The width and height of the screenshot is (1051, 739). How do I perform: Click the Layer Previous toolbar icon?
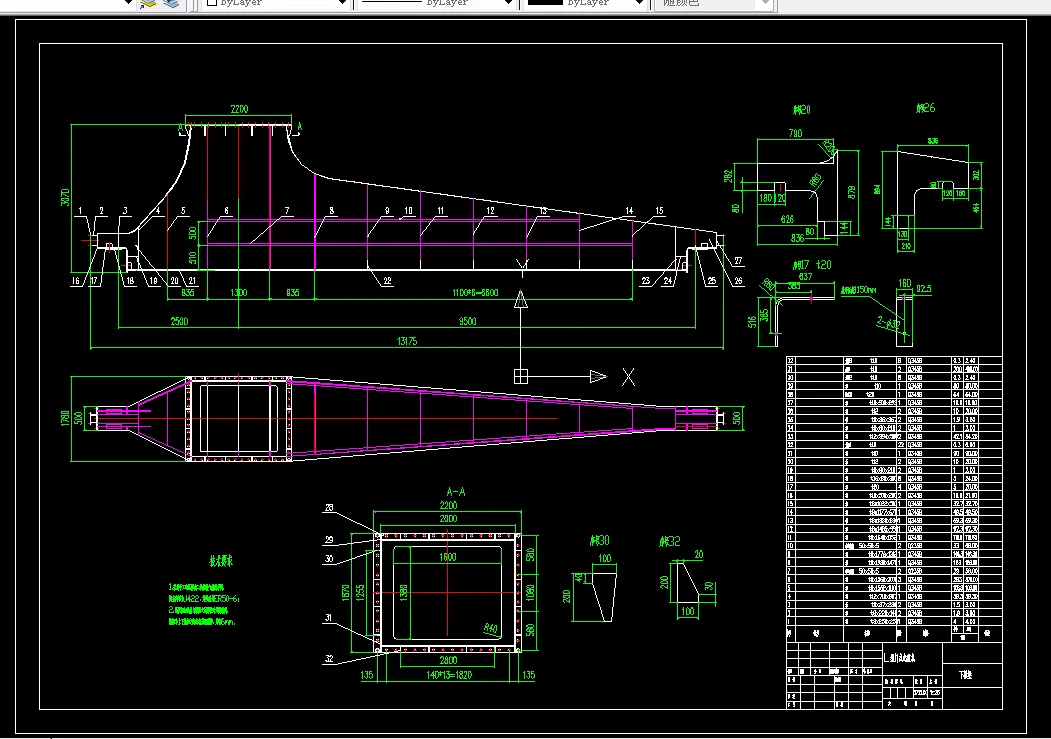coord(148,3)
